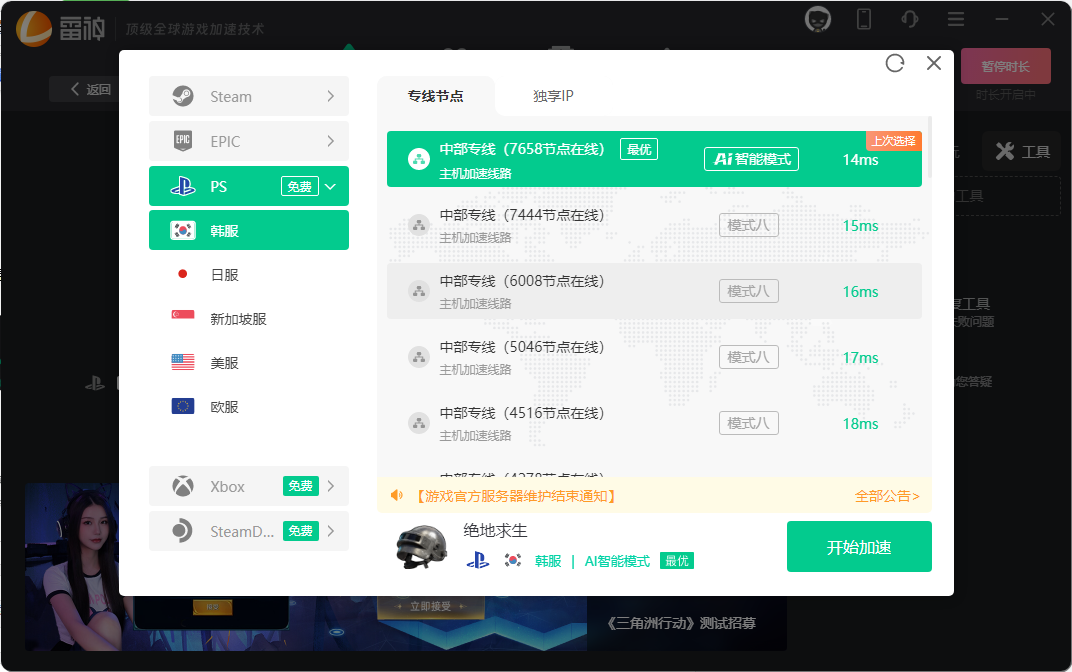Switch to the 独享IP tab
Screen dimensions: 1072x672
click(x=553, y=96)
